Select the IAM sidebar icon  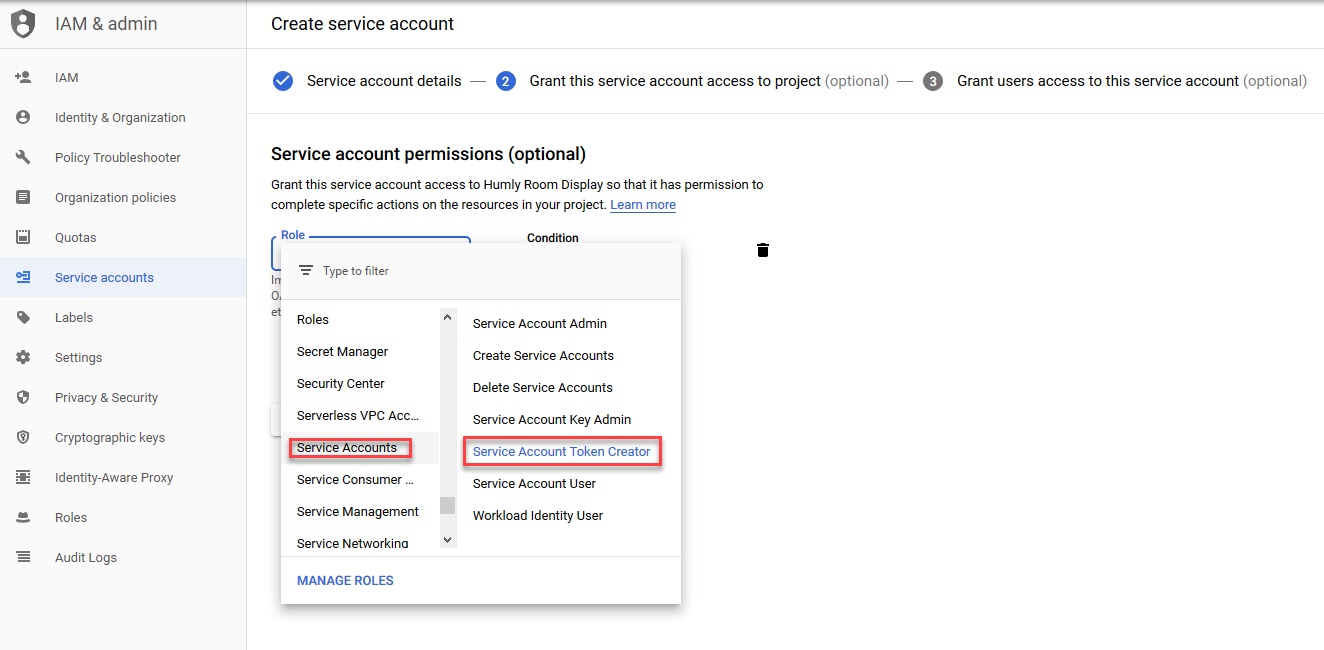(26, 77)
